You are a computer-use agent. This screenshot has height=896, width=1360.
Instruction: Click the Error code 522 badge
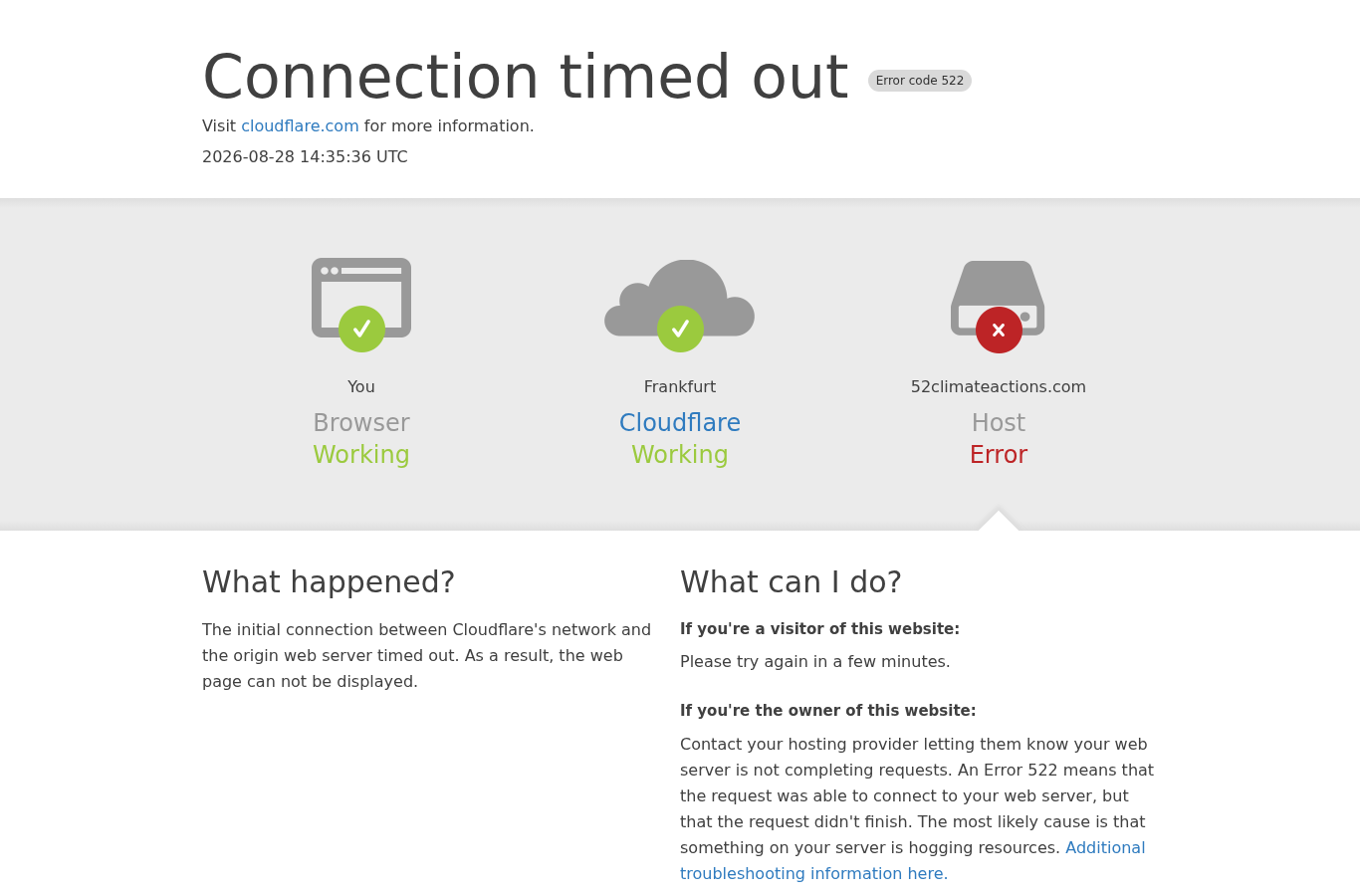pos(920,81)
